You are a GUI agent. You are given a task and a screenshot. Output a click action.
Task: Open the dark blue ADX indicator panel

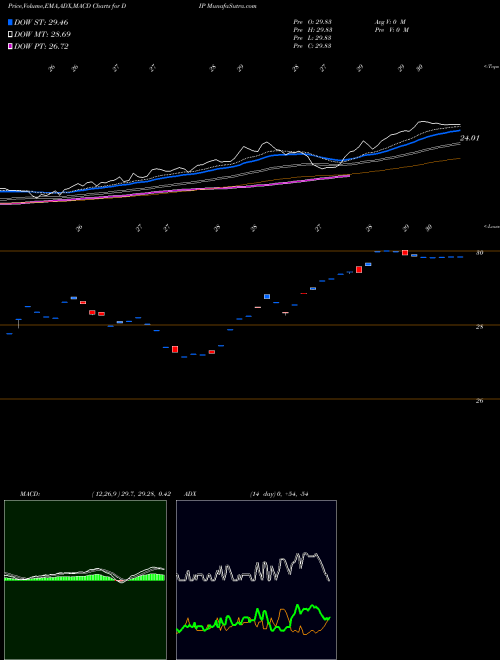point(256,580)
